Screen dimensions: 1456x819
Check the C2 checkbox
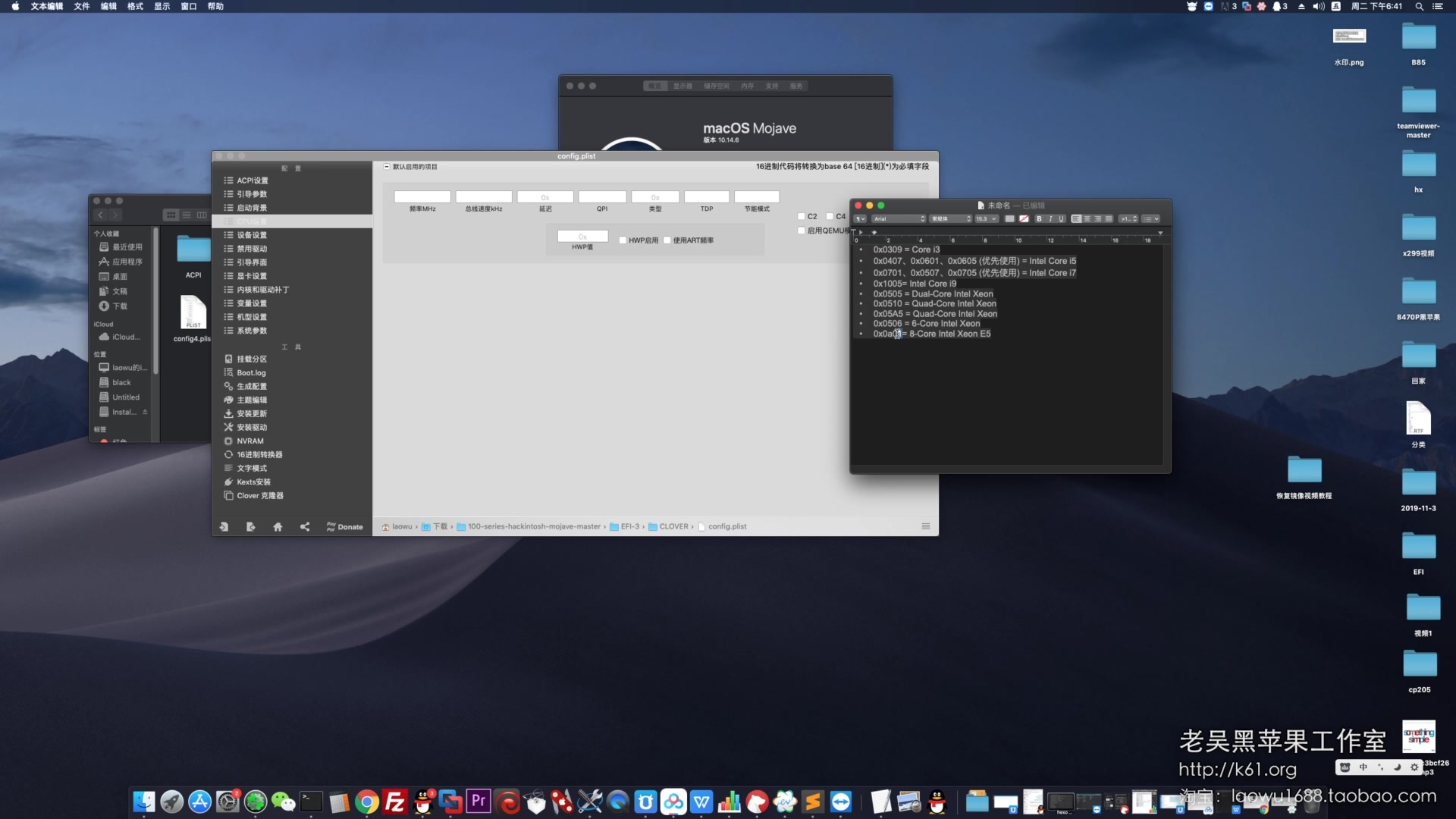[x=802, y=216]
